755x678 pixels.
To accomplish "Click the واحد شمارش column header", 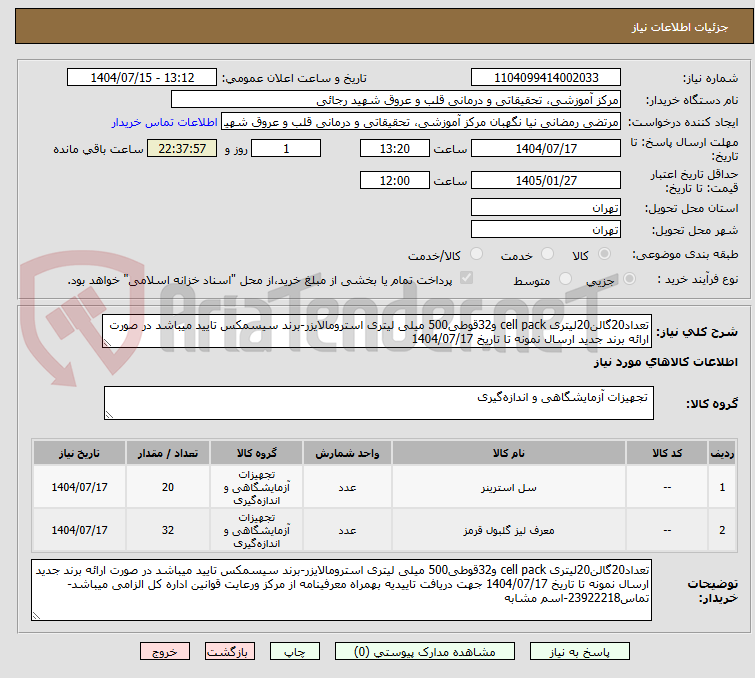I will point(347,453).
